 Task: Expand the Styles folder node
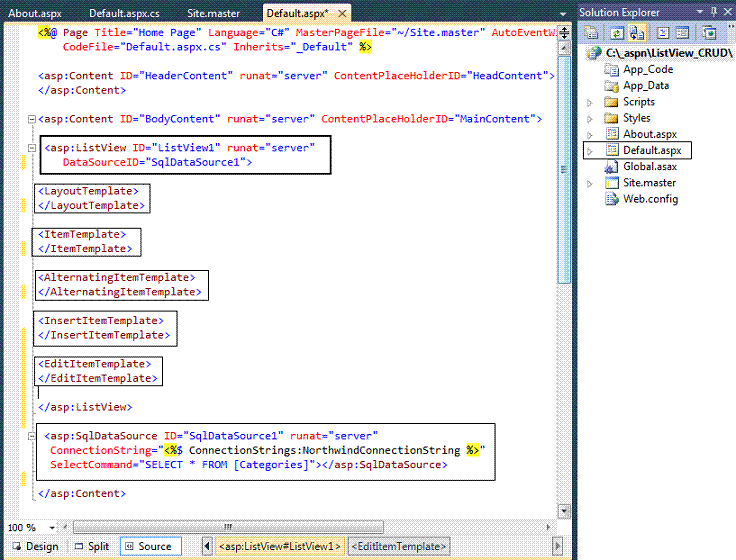(590, 119)
